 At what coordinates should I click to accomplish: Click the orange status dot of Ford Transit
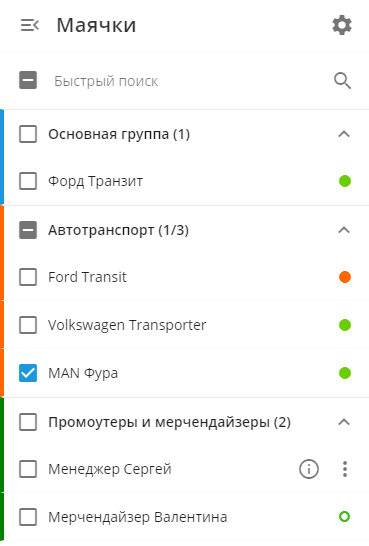[x=345, y=277]
